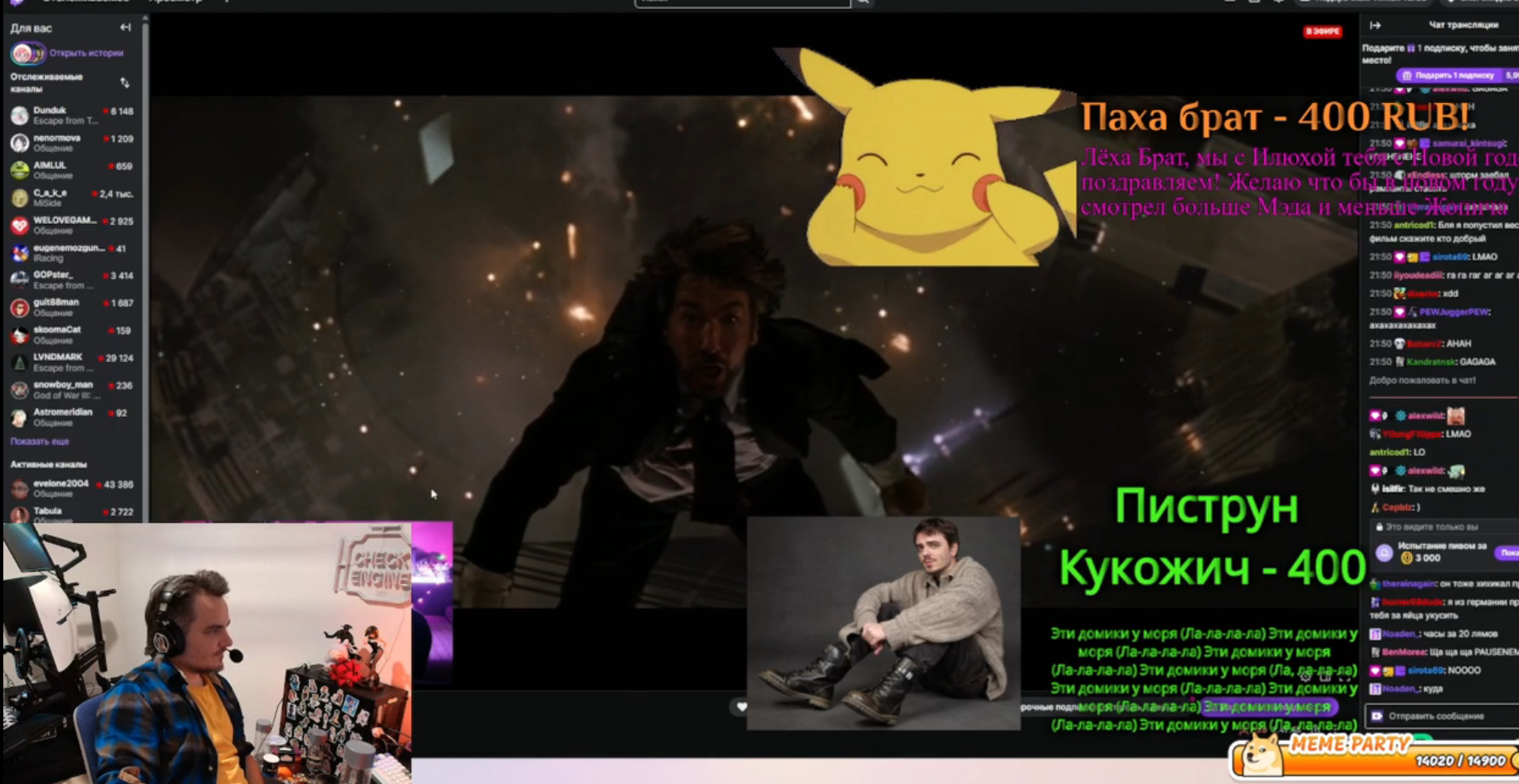This screenshot has height=784, width=1519.
Task: Click nenormova channel name text
Action: click(57, 138)
